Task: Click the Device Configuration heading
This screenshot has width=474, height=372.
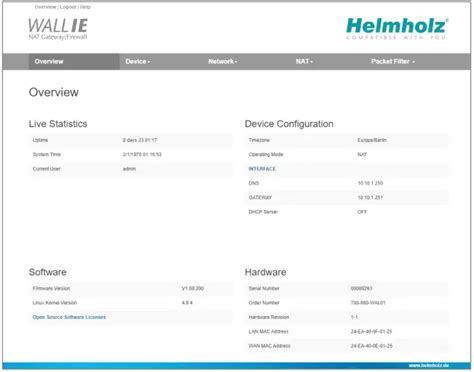Action: (x=289, y=124)
